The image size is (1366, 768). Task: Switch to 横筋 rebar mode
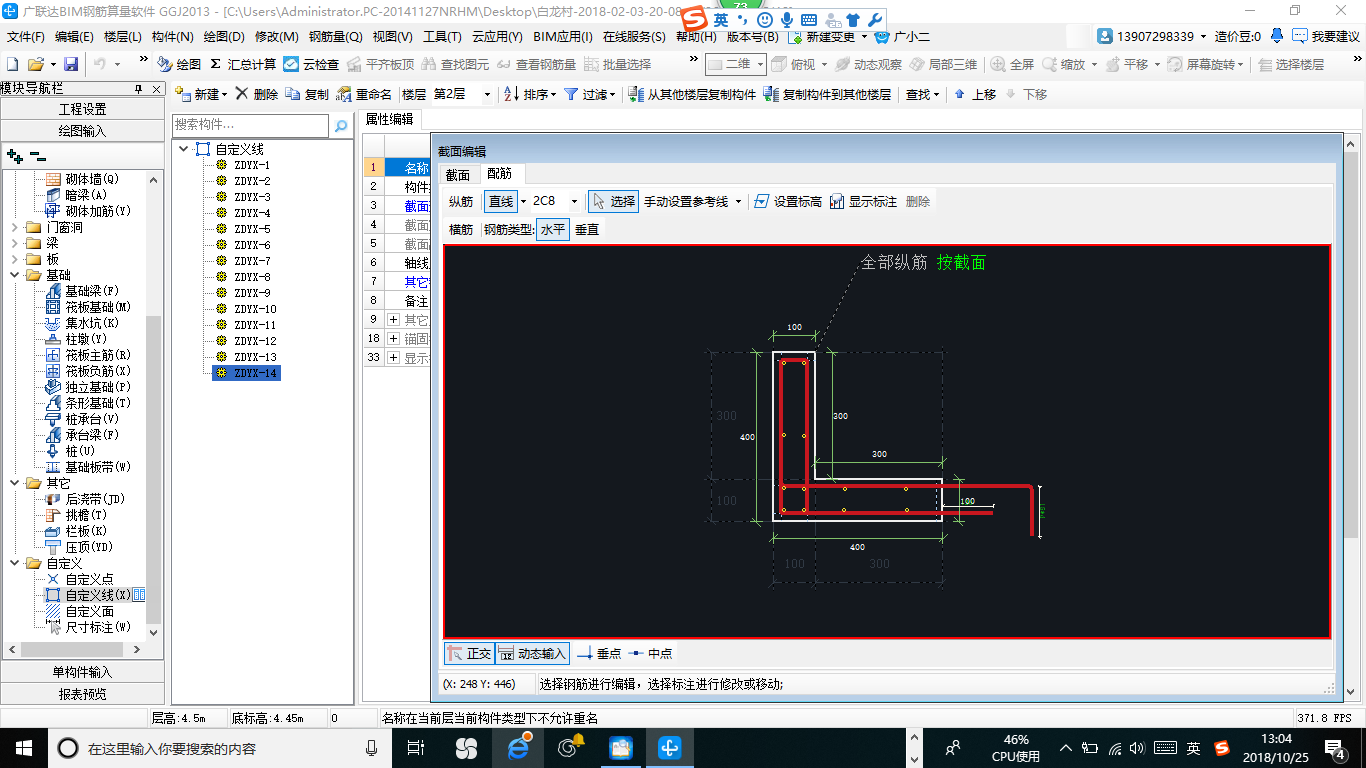pyautogui.click(x=461, y=229)
